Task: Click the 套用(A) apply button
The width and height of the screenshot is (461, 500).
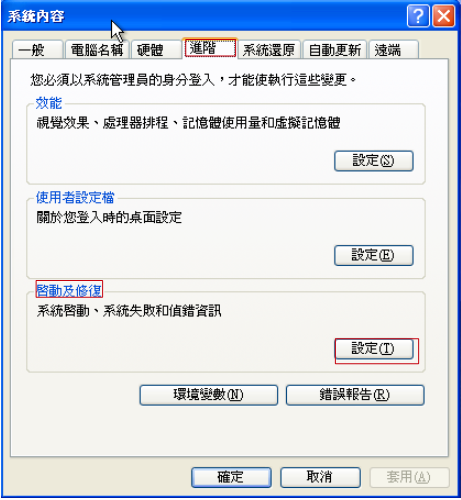Action: point(409,477)
